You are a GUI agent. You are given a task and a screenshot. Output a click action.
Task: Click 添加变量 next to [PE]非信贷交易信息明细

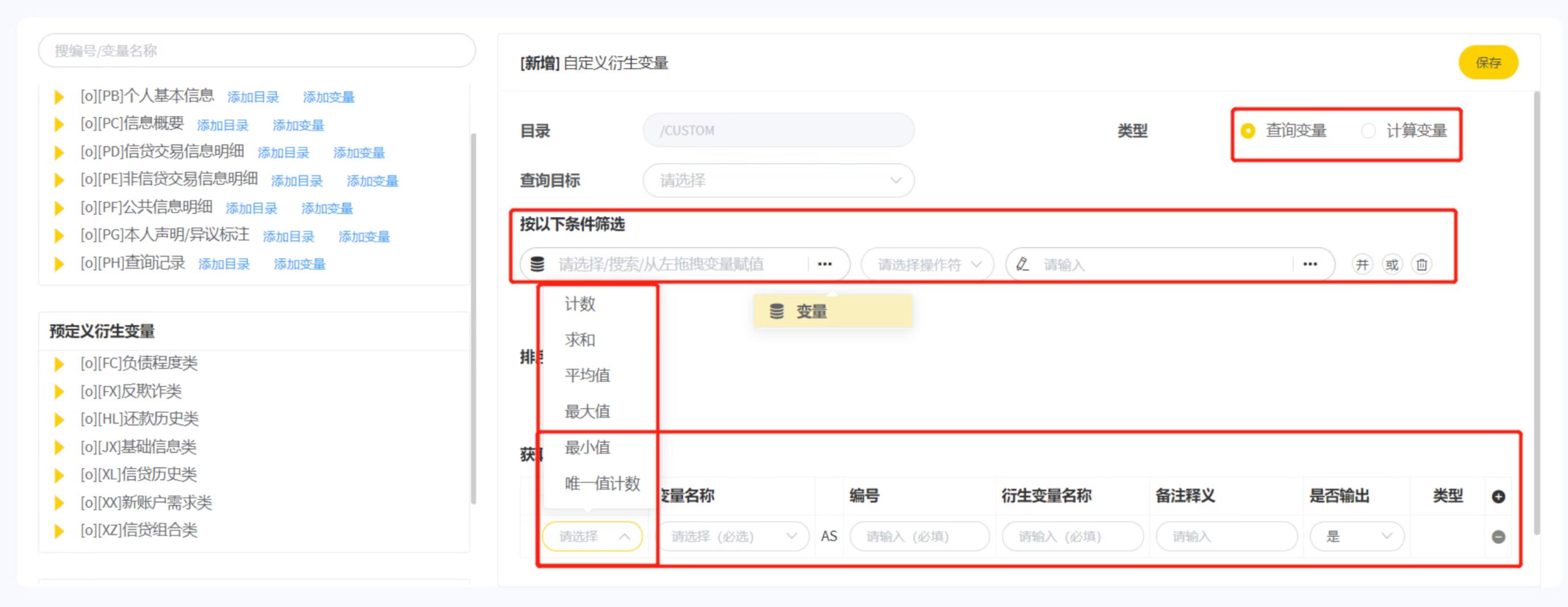pos(372,181)
